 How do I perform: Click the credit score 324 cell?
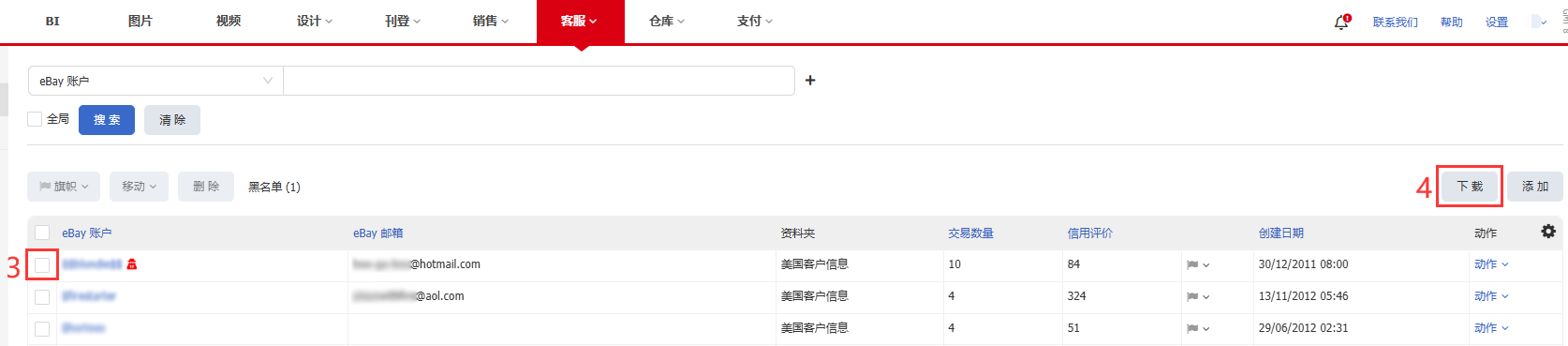pos(1077,296)
